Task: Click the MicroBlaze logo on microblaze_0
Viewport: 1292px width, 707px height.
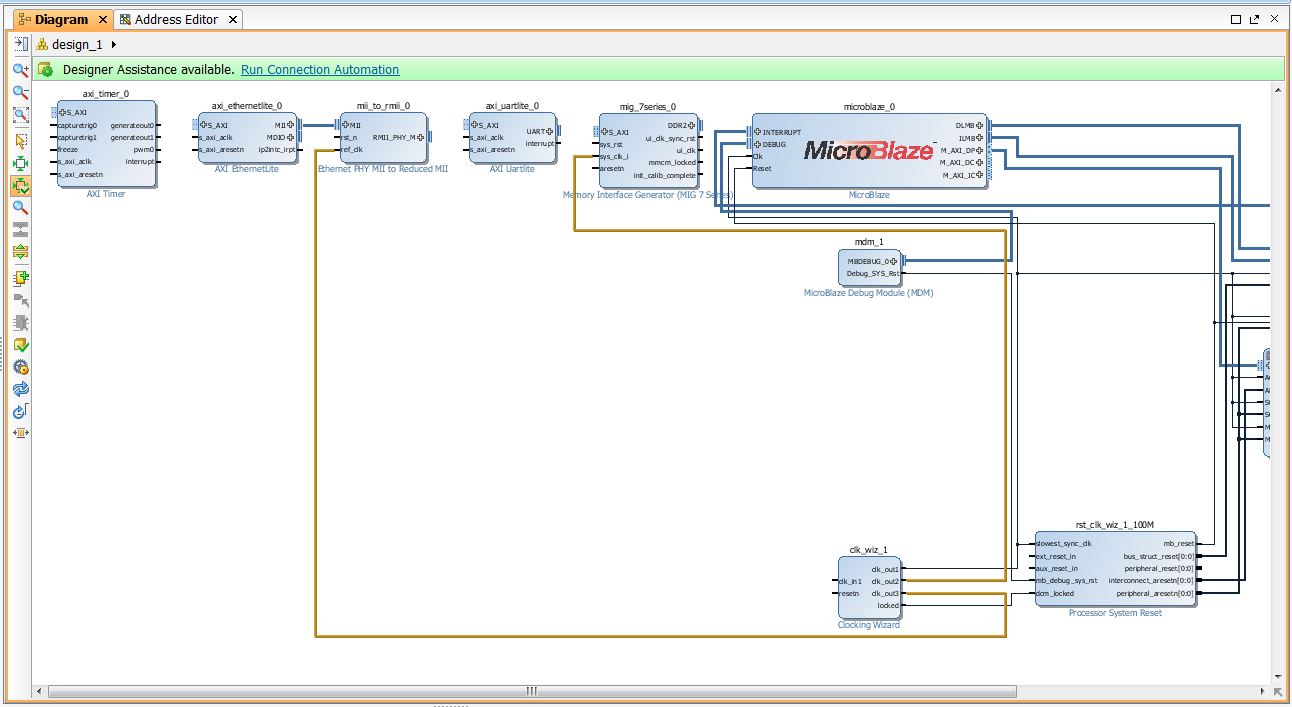Action: pos(869,151)
